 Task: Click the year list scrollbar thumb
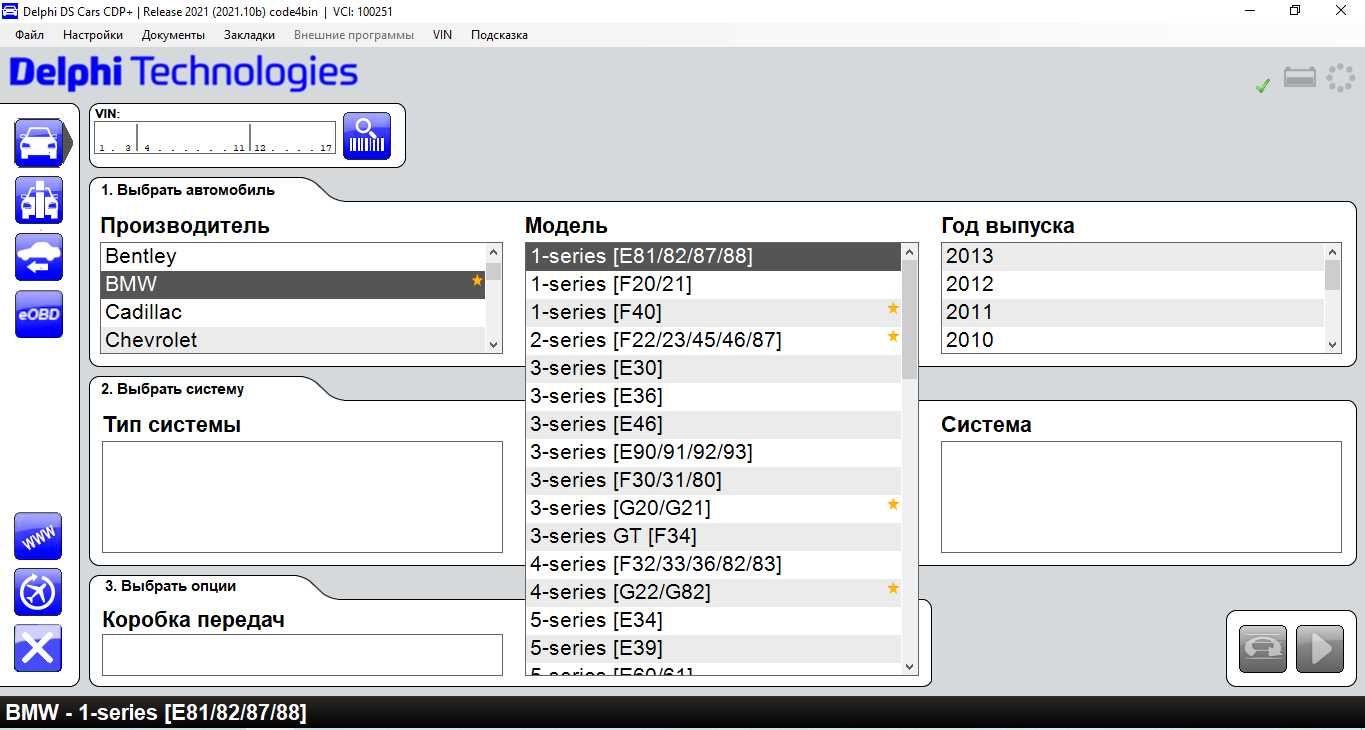point(1332,275)
